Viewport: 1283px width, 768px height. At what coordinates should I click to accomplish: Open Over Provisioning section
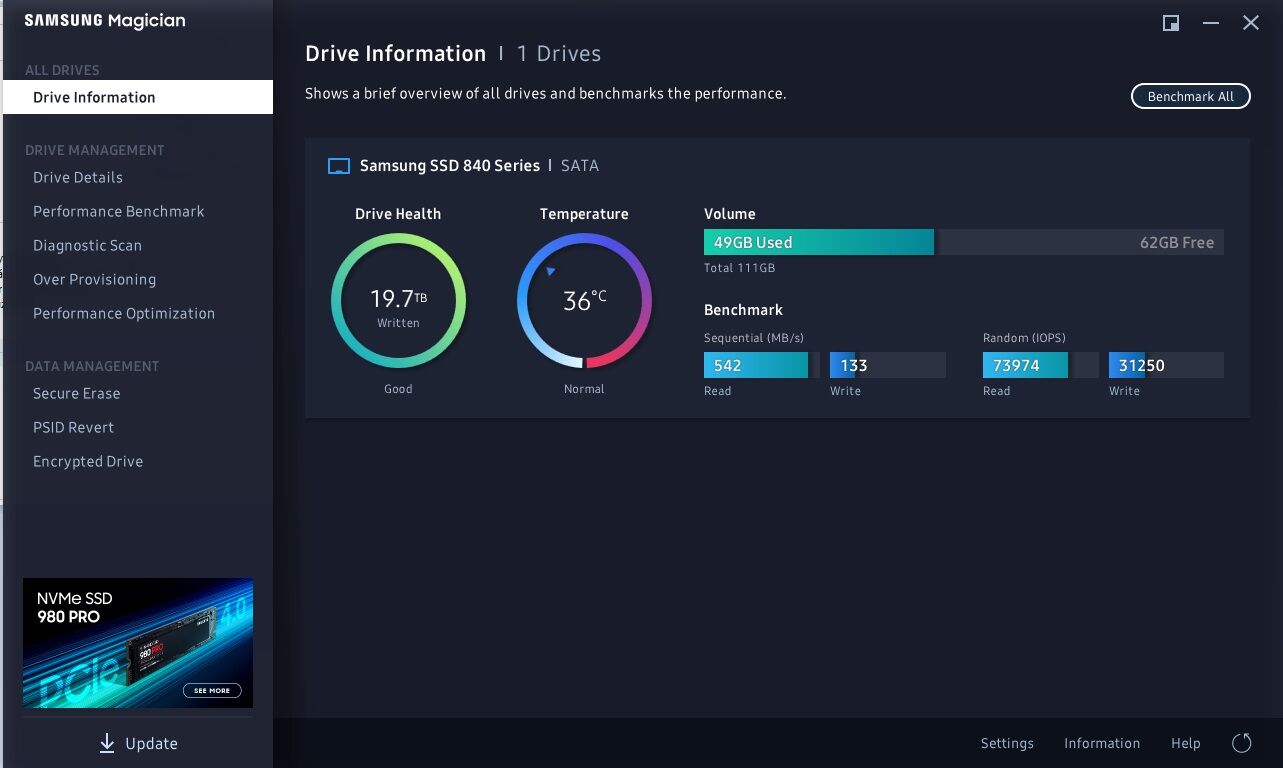[94, 279]
